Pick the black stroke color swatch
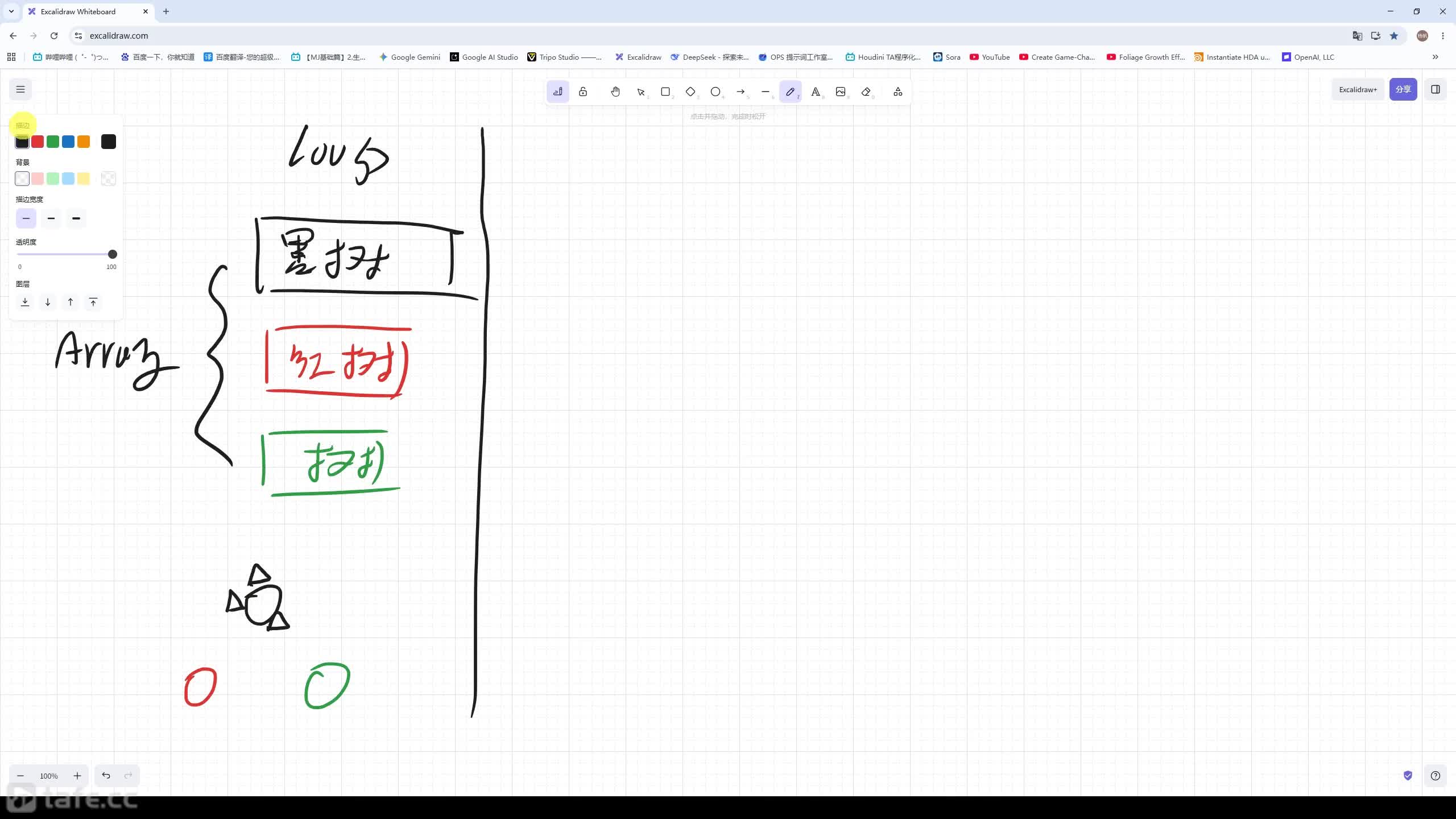The height and width of the screenshot is (819, 1456). (x=22, y=142)
